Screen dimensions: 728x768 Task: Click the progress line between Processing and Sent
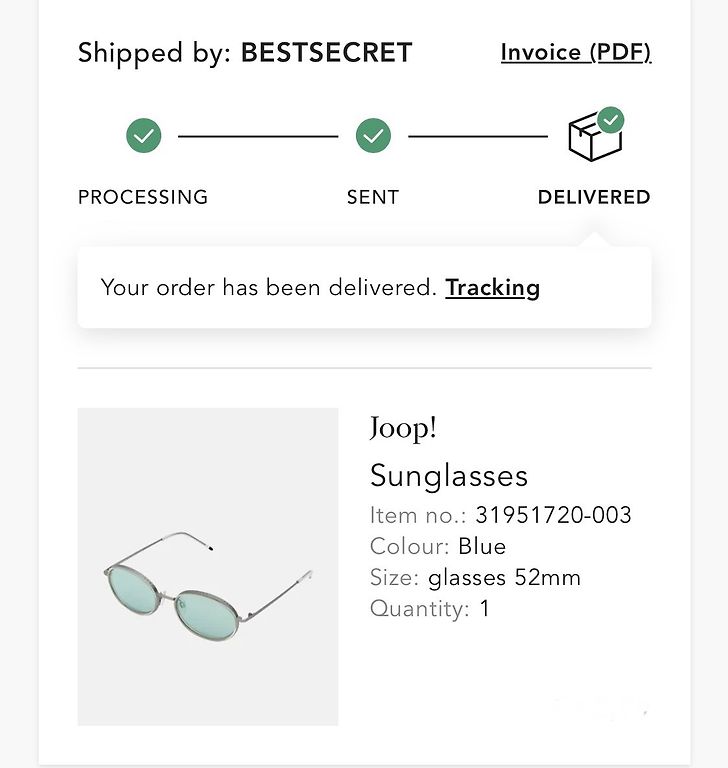coord(258,136)
